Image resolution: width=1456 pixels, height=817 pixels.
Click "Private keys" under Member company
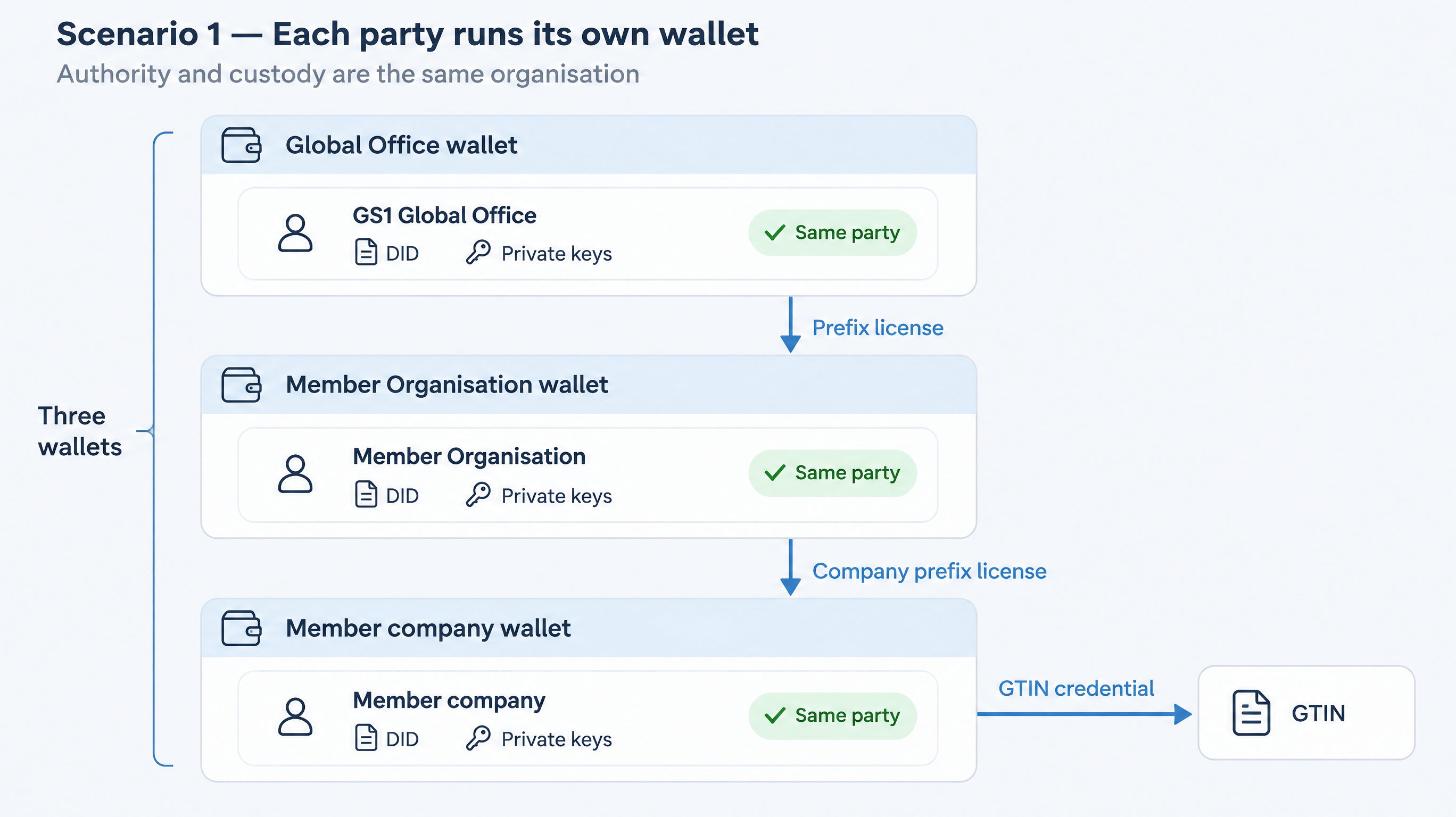(x=557, y=739)
